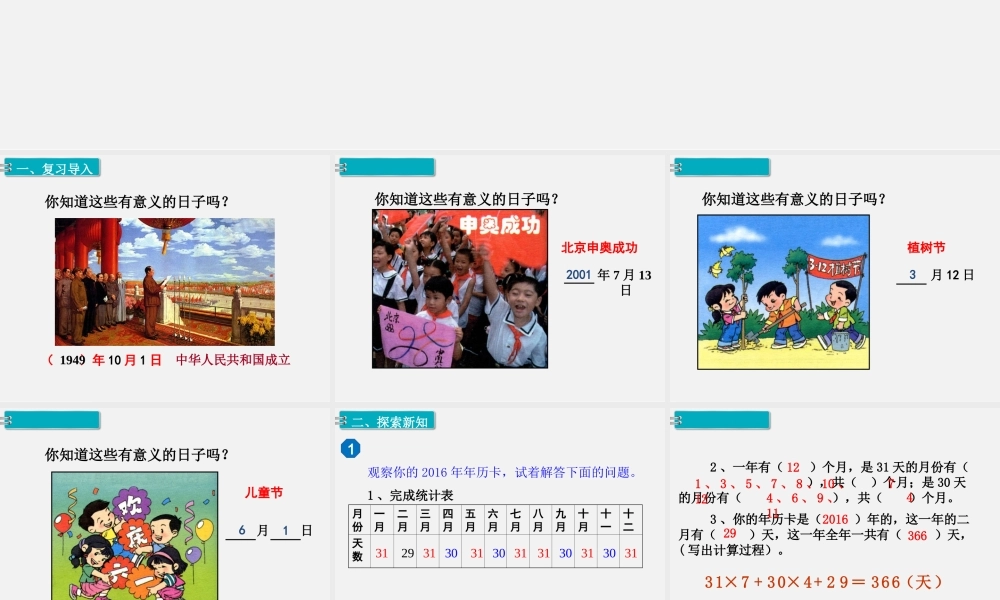1000x600 pixels.
Task: Click the red 儿童节 label
Action: click(x=264, y=493)
